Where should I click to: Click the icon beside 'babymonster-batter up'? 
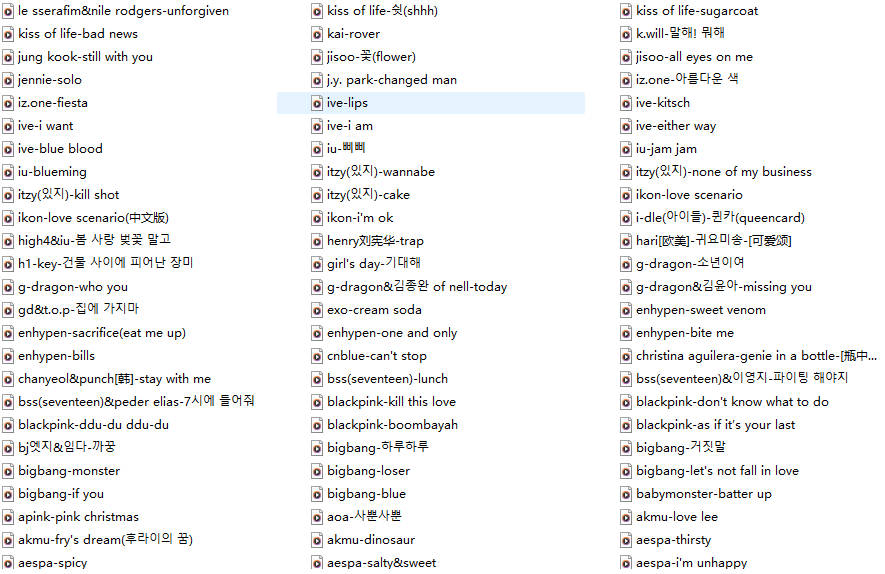[626, 494]
